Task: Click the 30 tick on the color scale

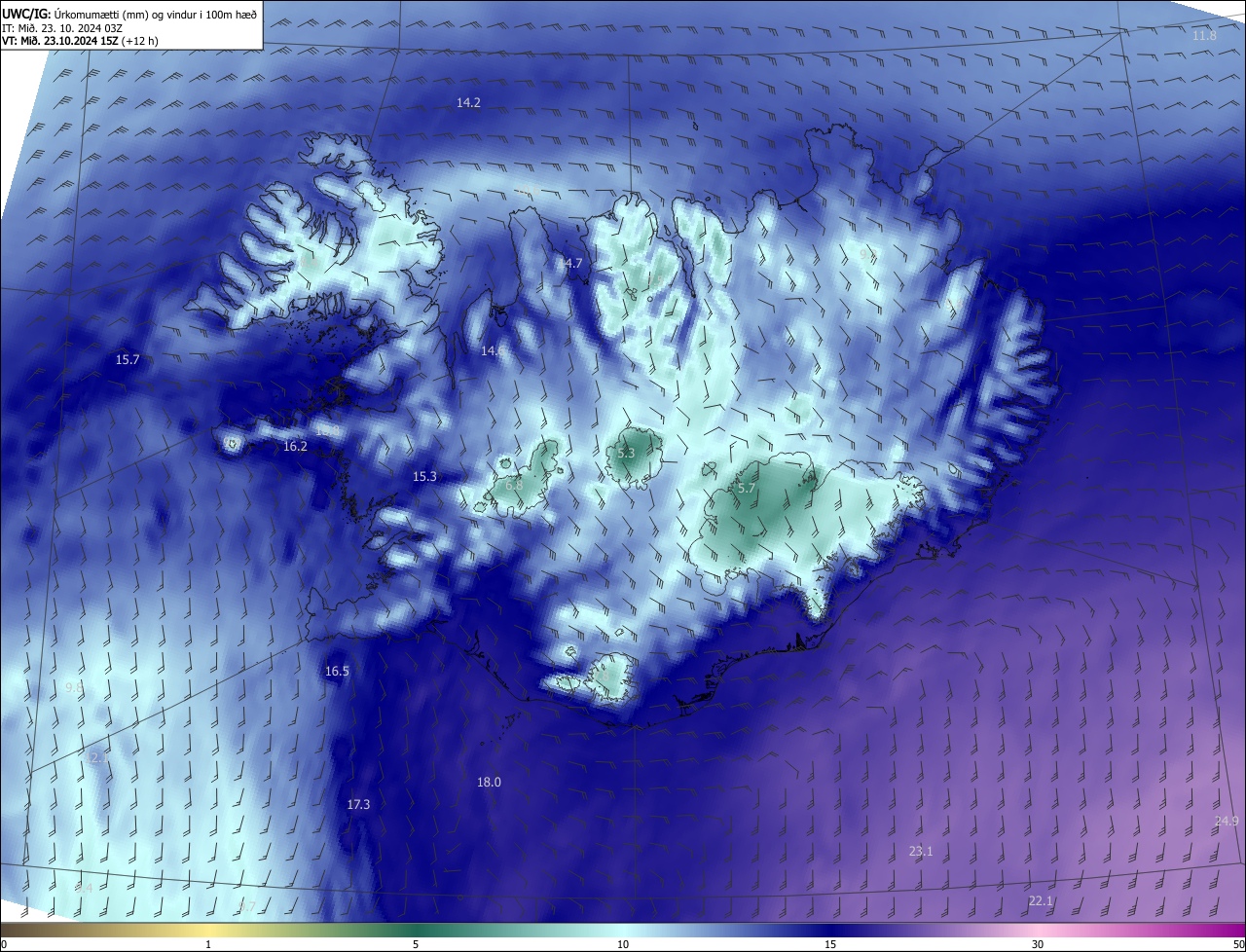Action: click(1038, 944)
